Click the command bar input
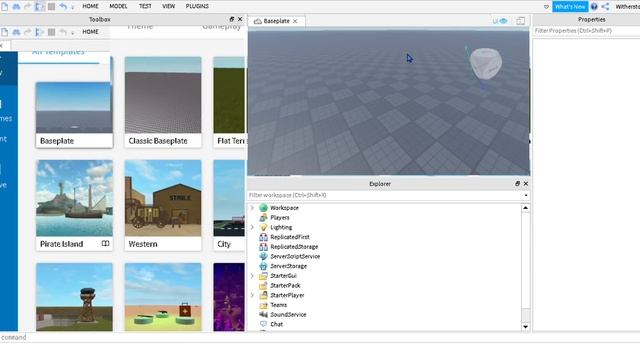 (320, 337)
